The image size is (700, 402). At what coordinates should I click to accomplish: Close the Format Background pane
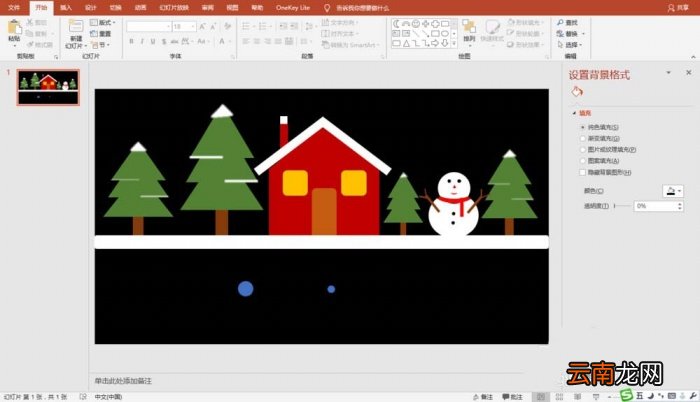pos(688,72)
